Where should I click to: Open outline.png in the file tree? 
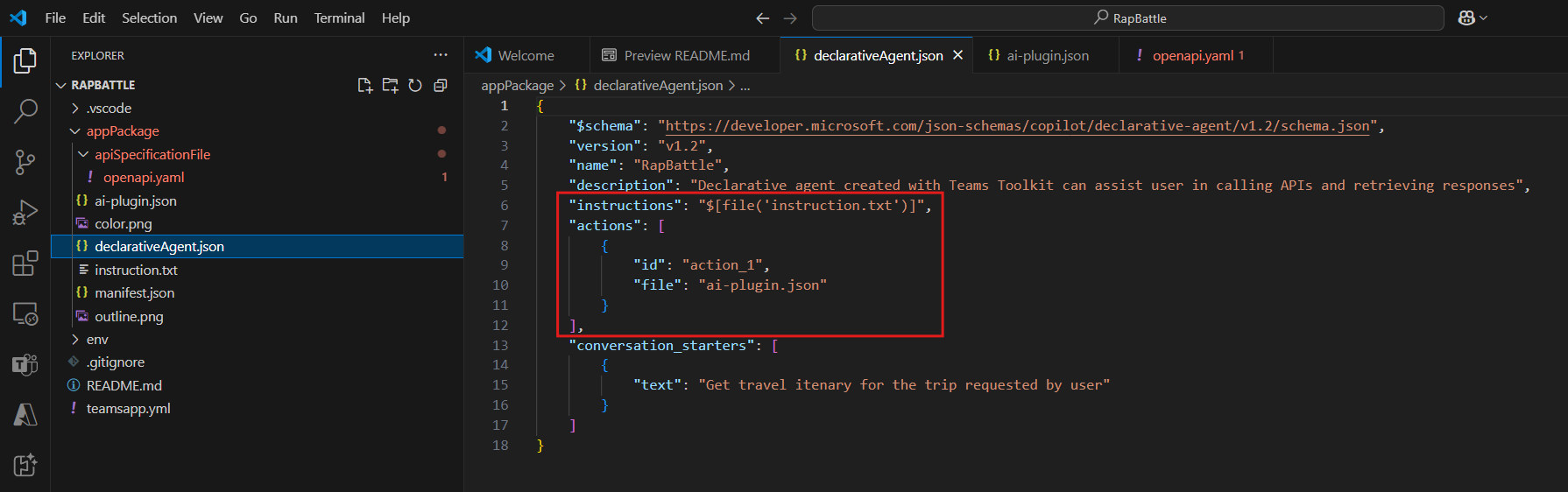[129, 317]
